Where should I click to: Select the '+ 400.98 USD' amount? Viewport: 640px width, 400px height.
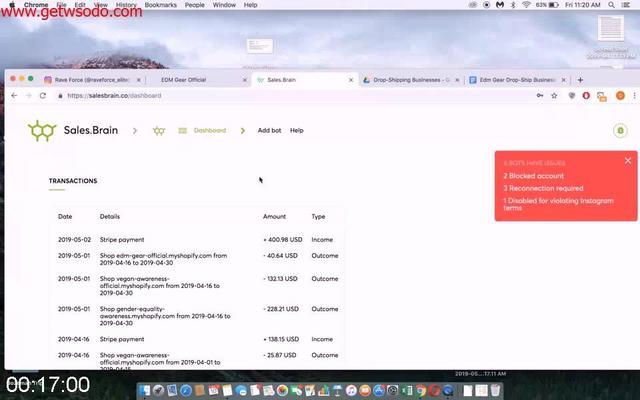(283, 240)
